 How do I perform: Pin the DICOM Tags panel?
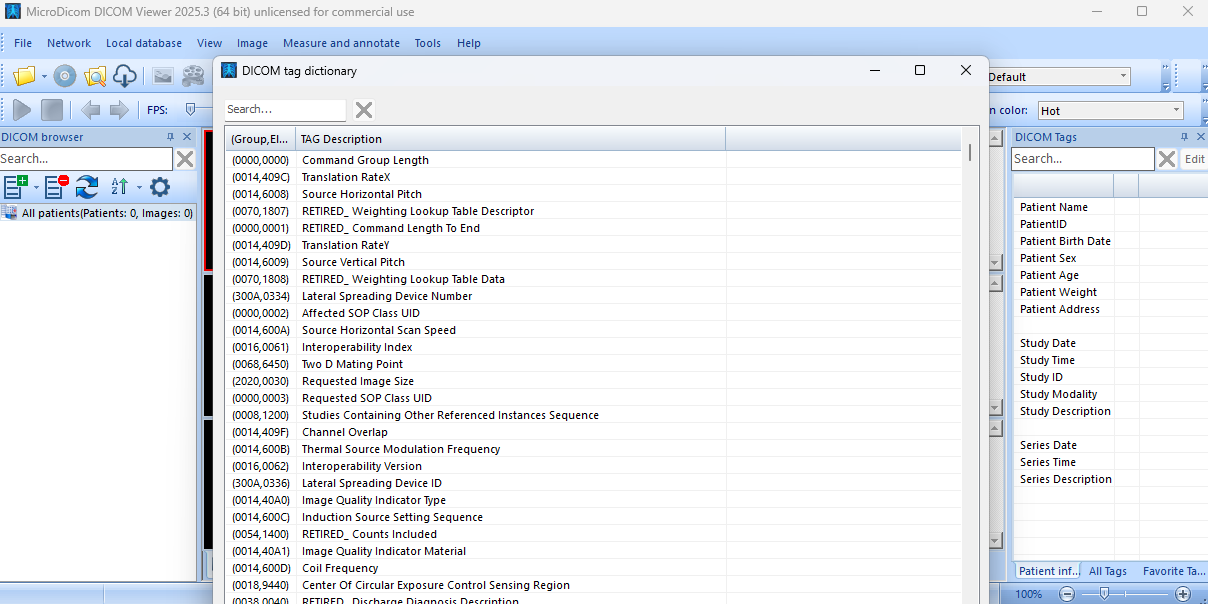[x=1184, y=137]
